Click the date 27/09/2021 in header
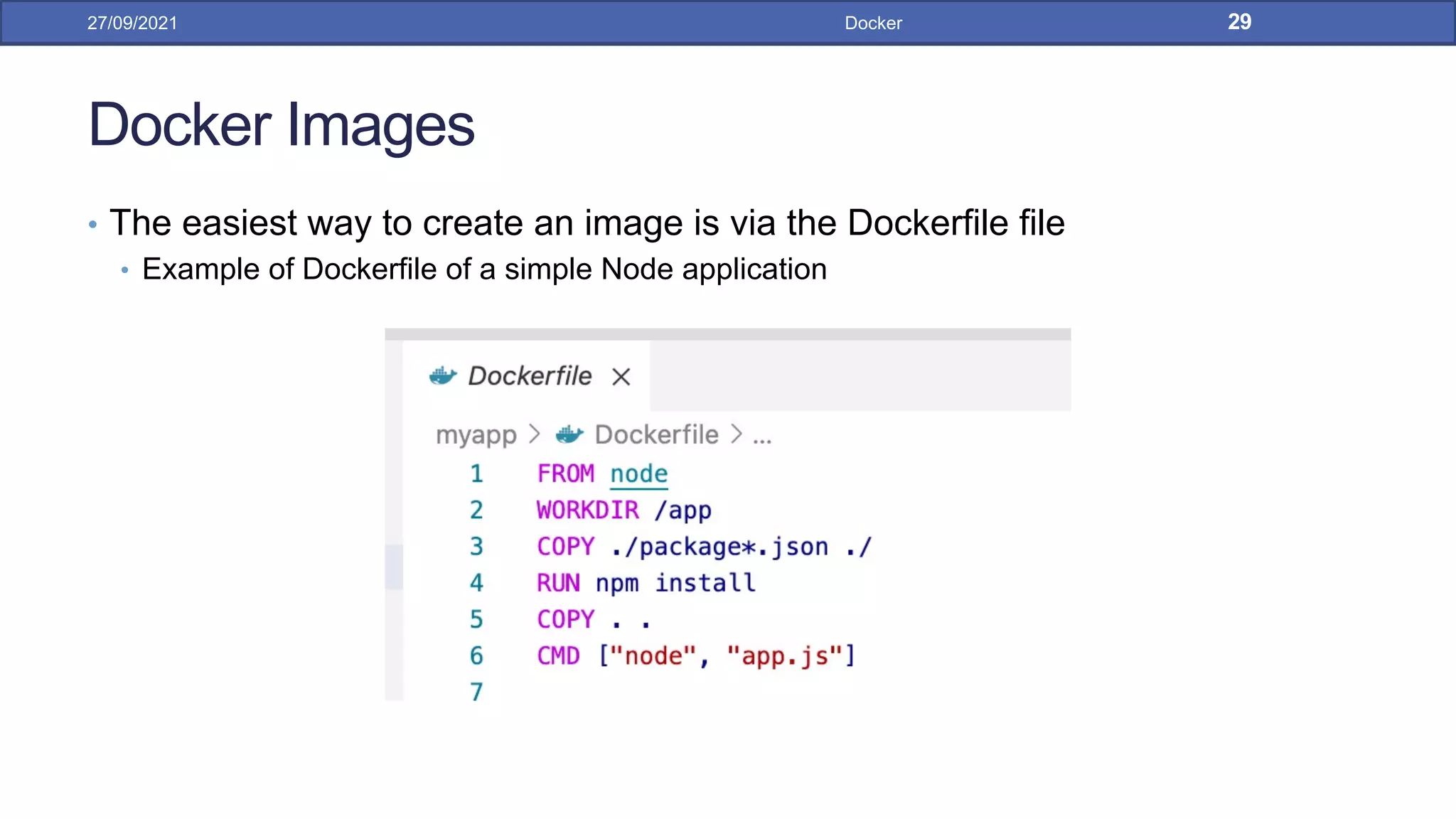1456x819 pixels. [x=132, y=23]
